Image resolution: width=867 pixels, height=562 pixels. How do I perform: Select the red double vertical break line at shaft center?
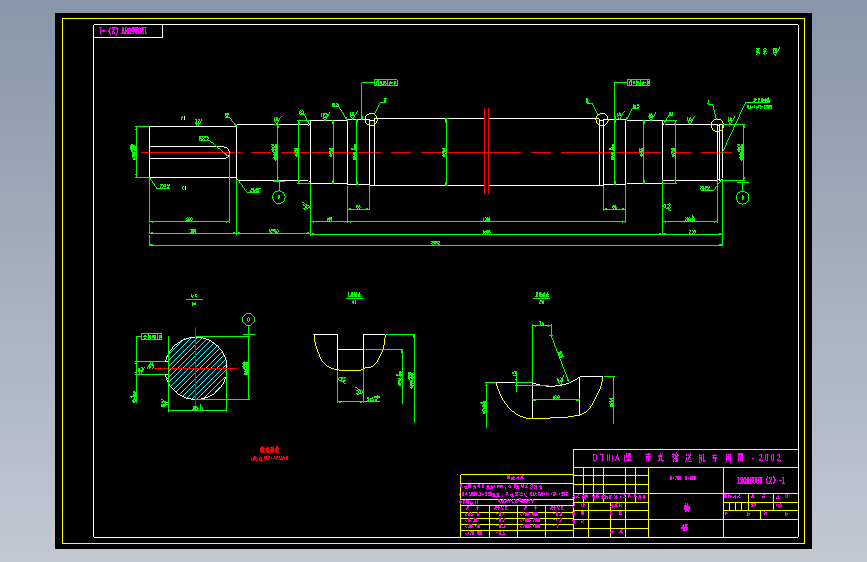click(x=487, y=151)
